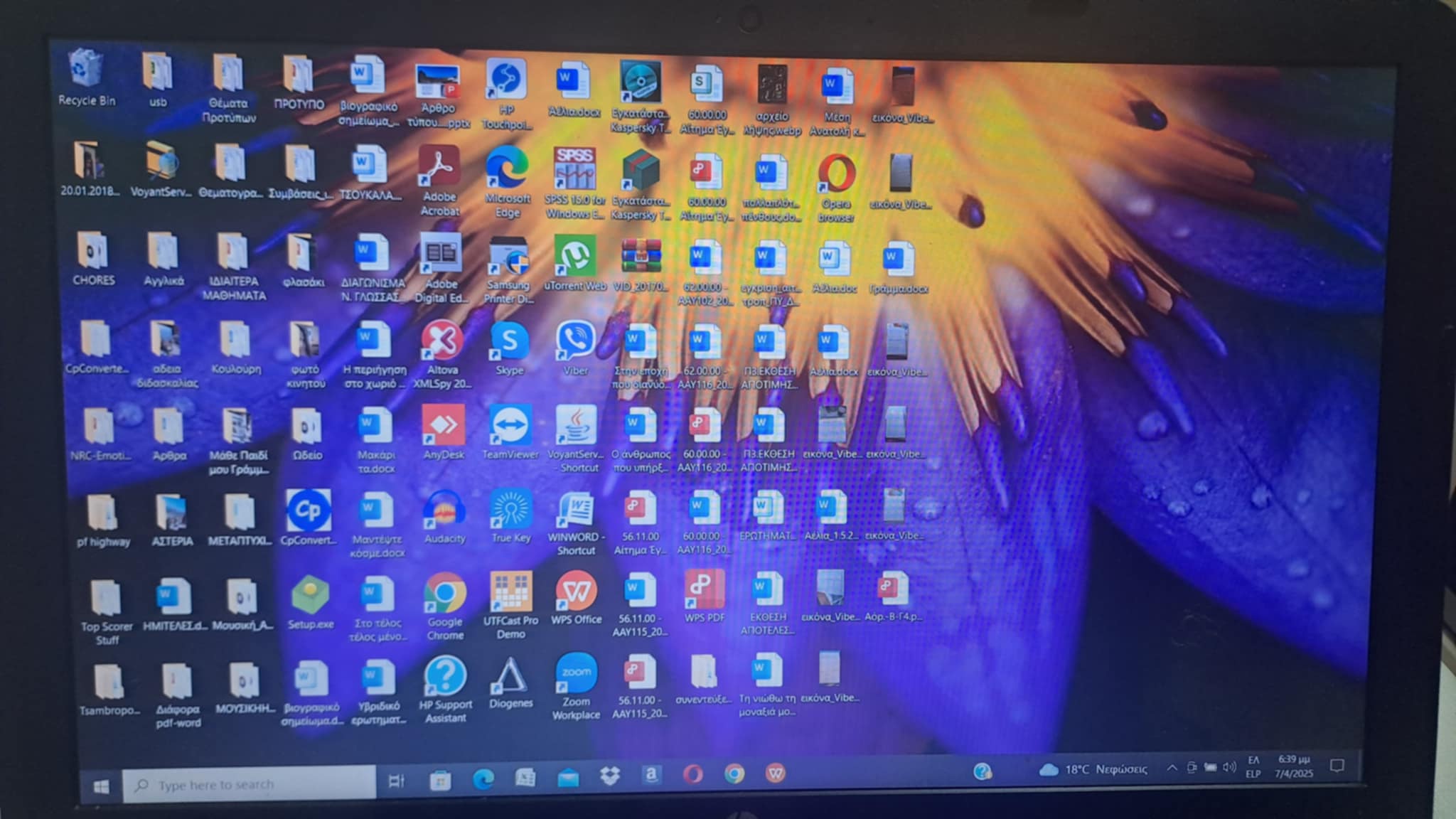The width and height of the screenshot is (1456, 819).
Task: Launch WPS Office from the desktop
Action: pos(577,599)
